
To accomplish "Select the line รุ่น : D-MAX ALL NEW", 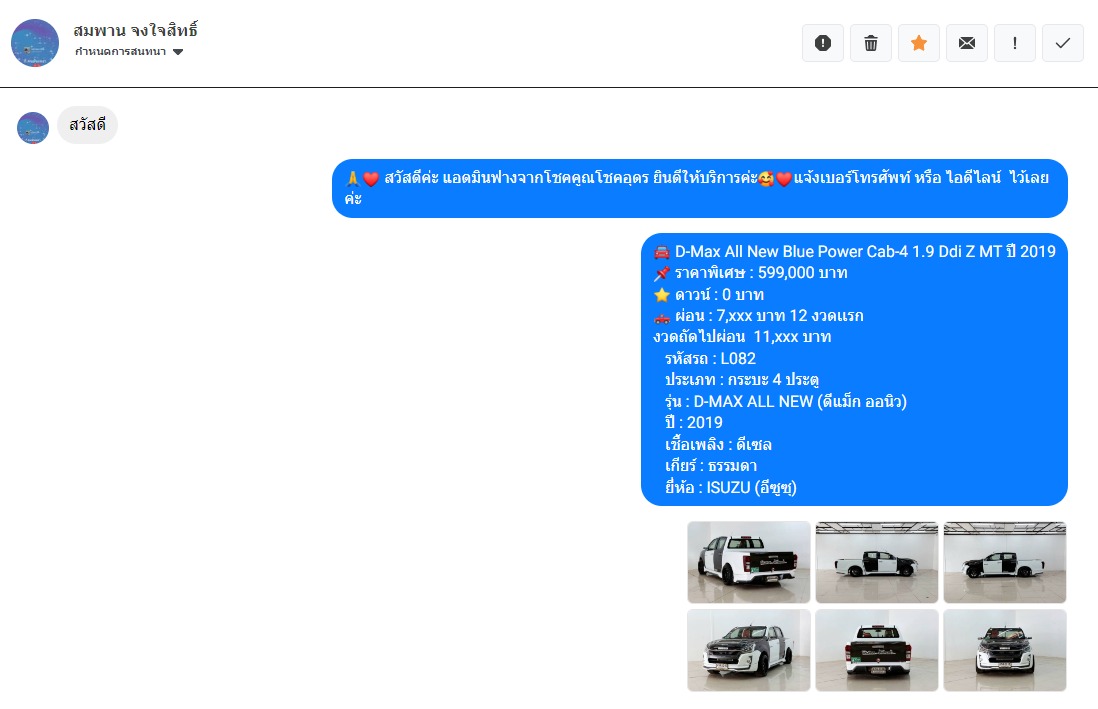I will coord(786,401).
